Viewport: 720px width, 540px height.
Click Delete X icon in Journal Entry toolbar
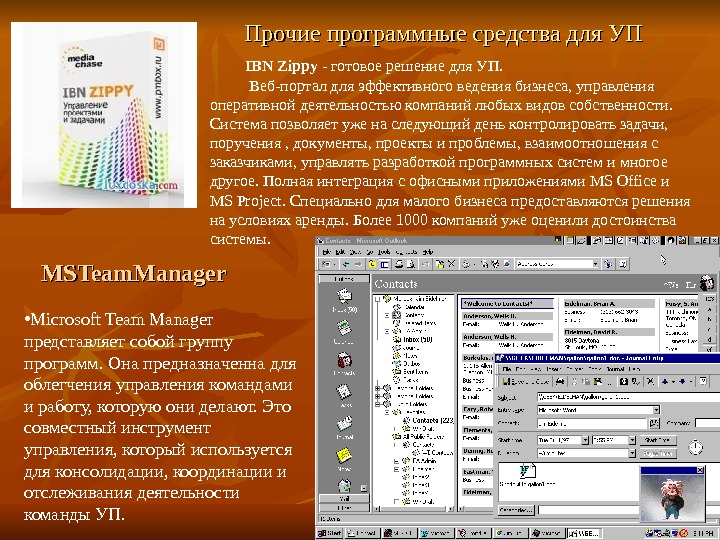click(x=650, y=381)
